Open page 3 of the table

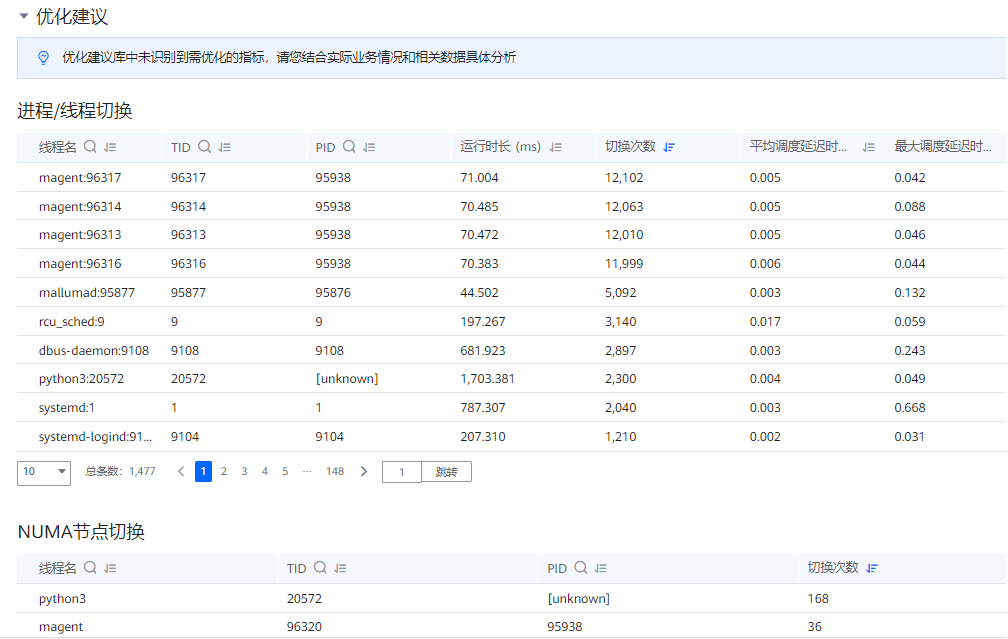(x=244, y=472)
